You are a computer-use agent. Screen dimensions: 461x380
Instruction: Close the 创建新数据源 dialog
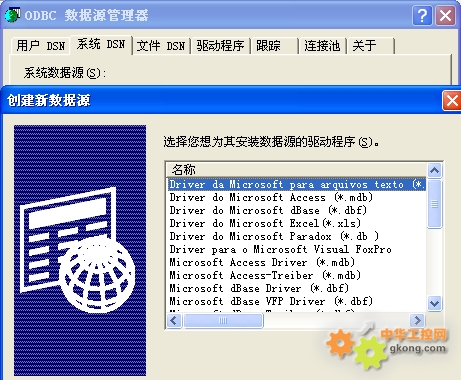pos(452,100)
